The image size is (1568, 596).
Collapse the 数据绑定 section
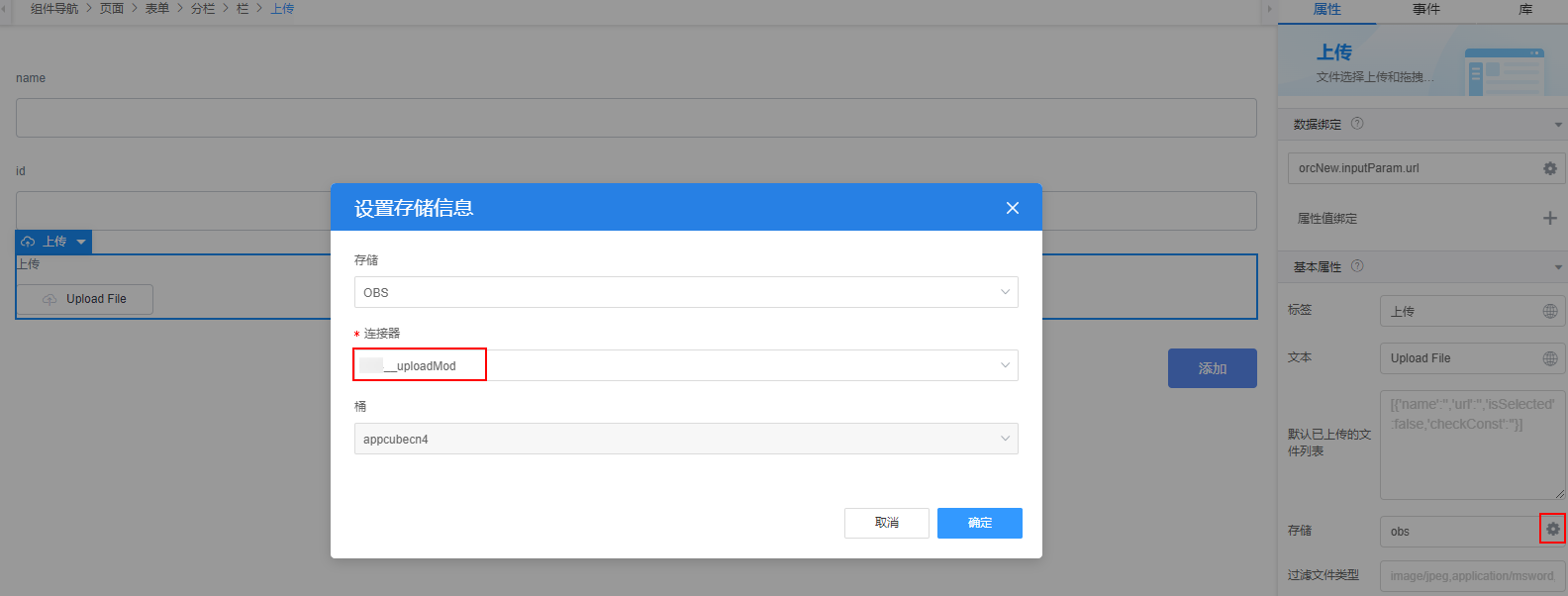pyautogui.click(x=1558, y=125)
